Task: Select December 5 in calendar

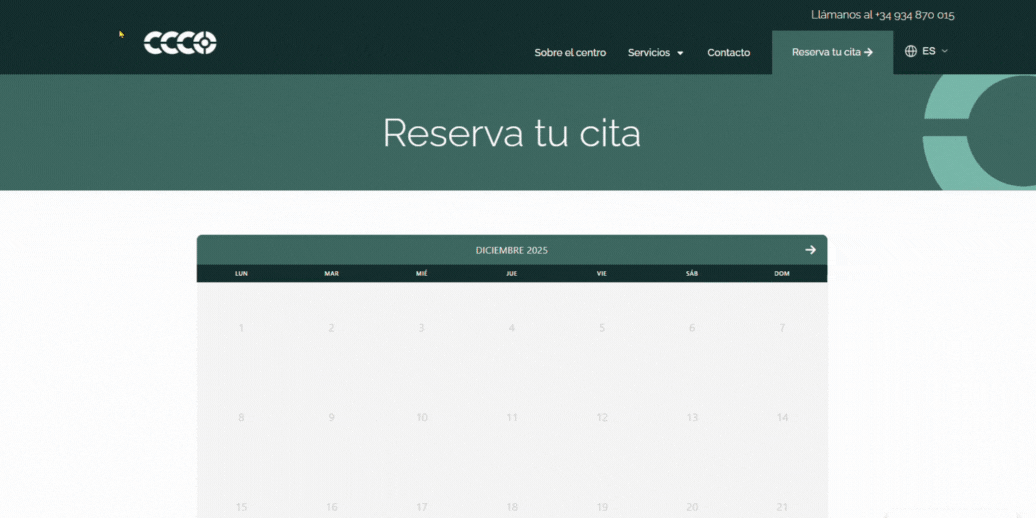Action: 601,328
